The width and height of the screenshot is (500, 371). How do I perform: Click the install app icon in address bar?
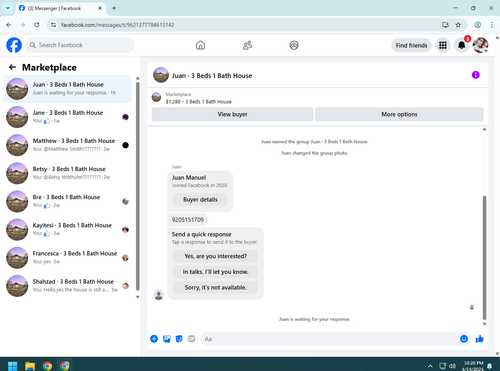coord(445,25)
